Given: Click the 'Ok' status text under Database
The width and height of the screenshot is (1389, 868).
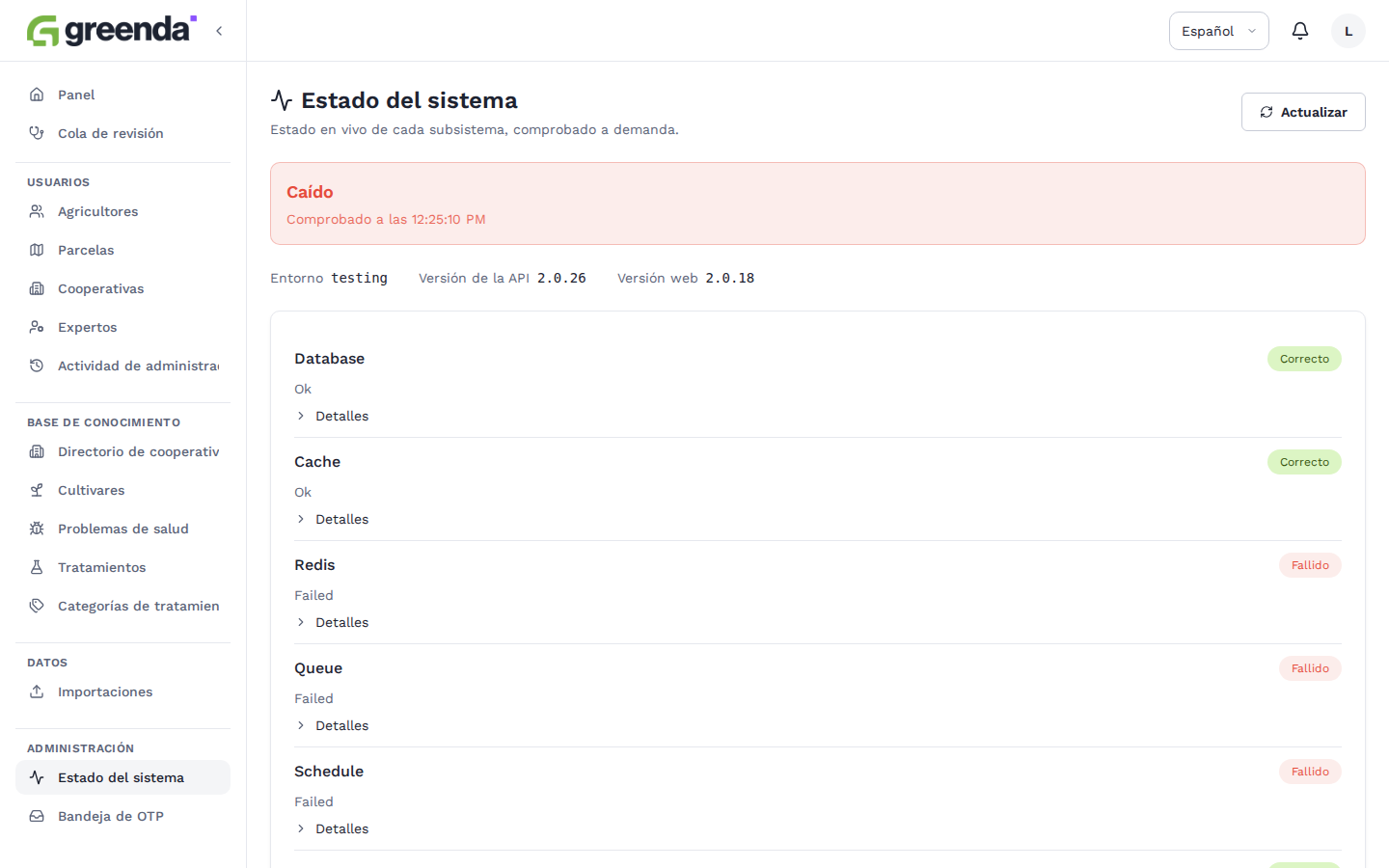Looking at the screenshot, I should pos(303,389).
